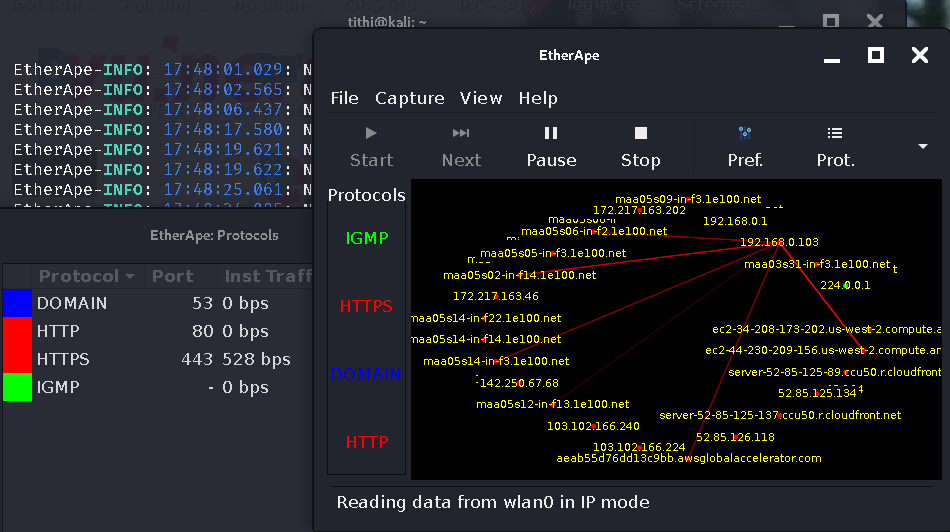Open the Help menu
Image resolution: width=950 pixels, height=532 pixels.
[538, 98]
